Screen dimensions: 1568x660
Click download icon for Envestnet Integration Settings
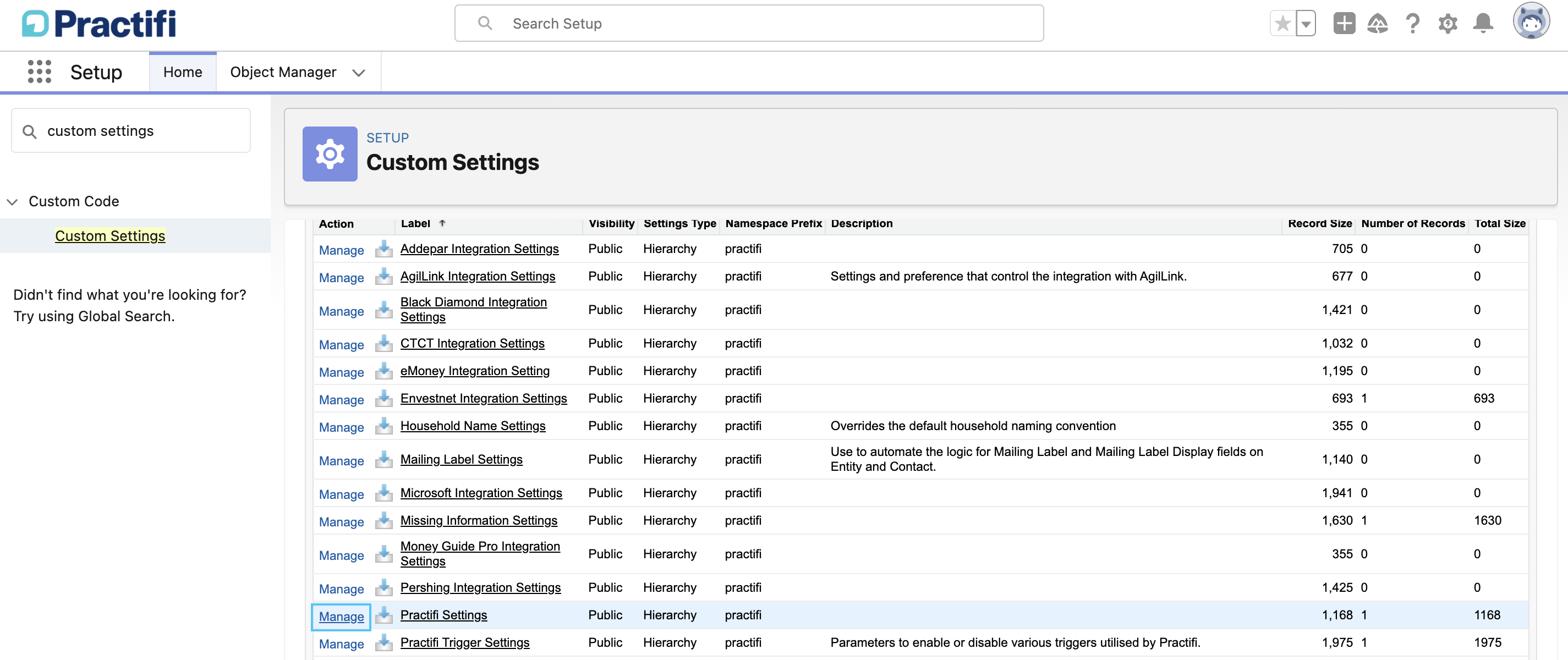[383, 398]
